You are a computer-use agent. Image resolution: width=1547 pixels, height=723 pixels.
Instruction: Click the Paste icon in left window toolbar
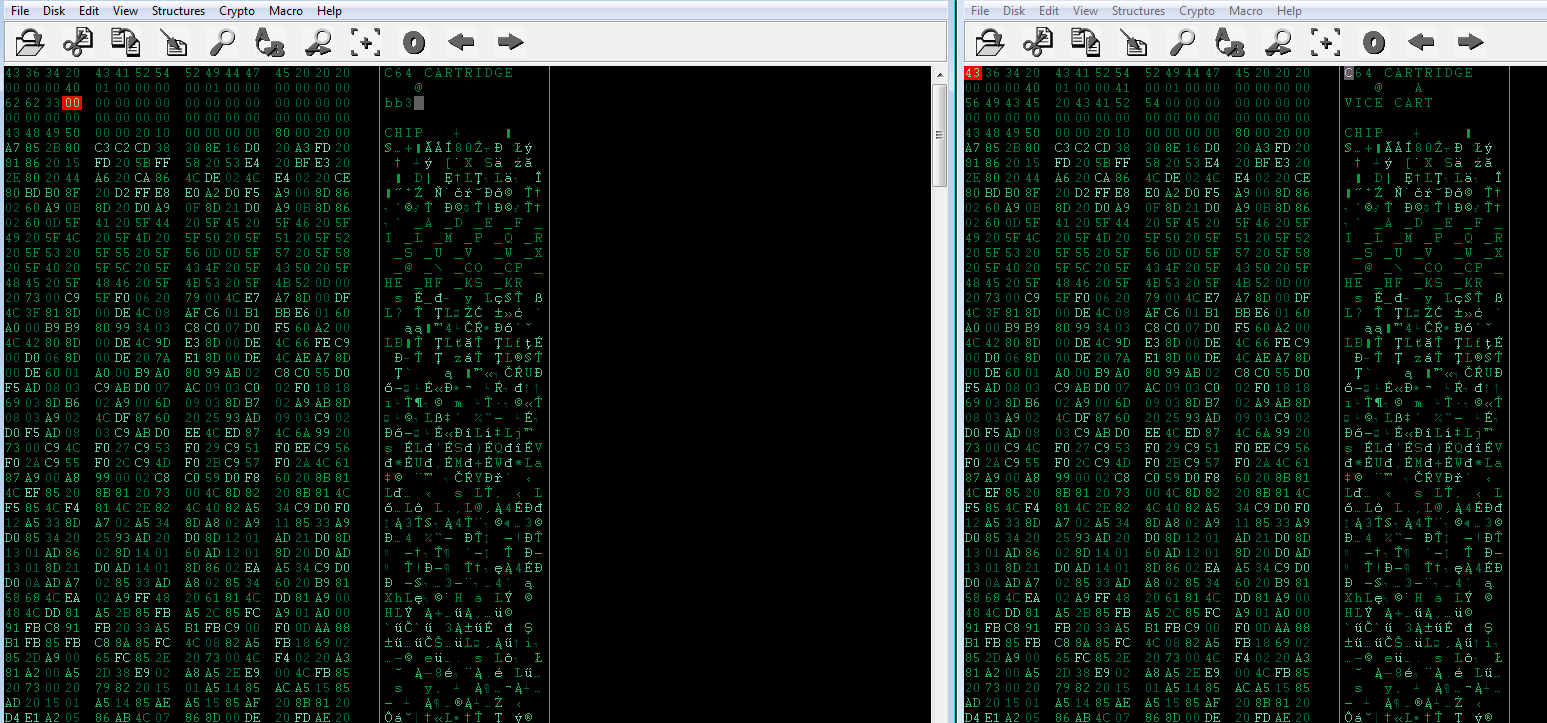click(x=174, y=42)
